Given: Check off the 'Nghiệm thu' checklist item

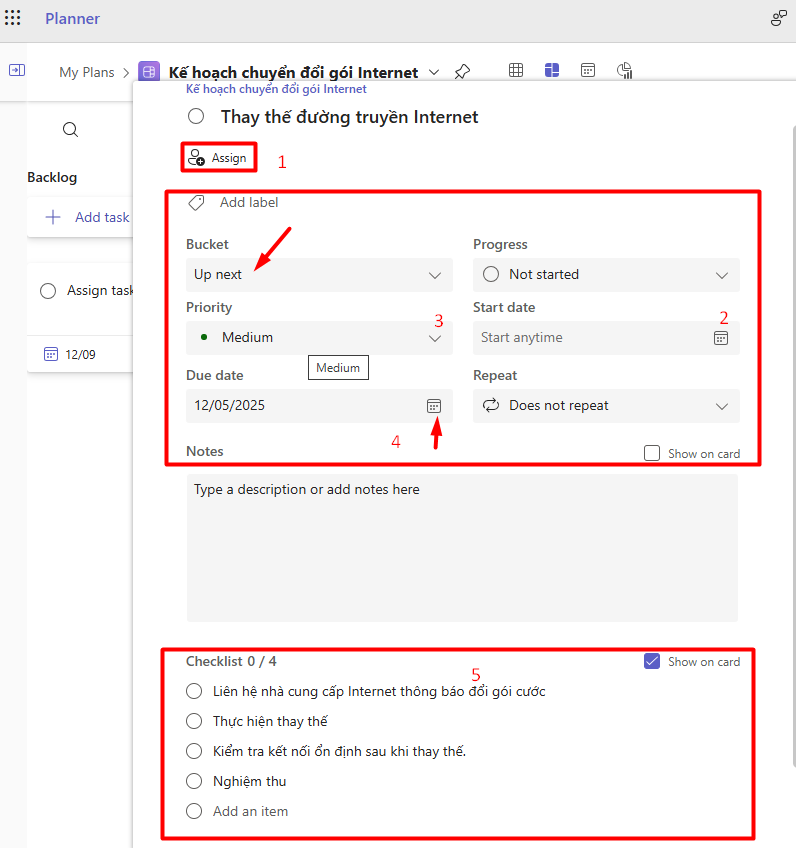Looking at the screenshot, I should 195,781.
